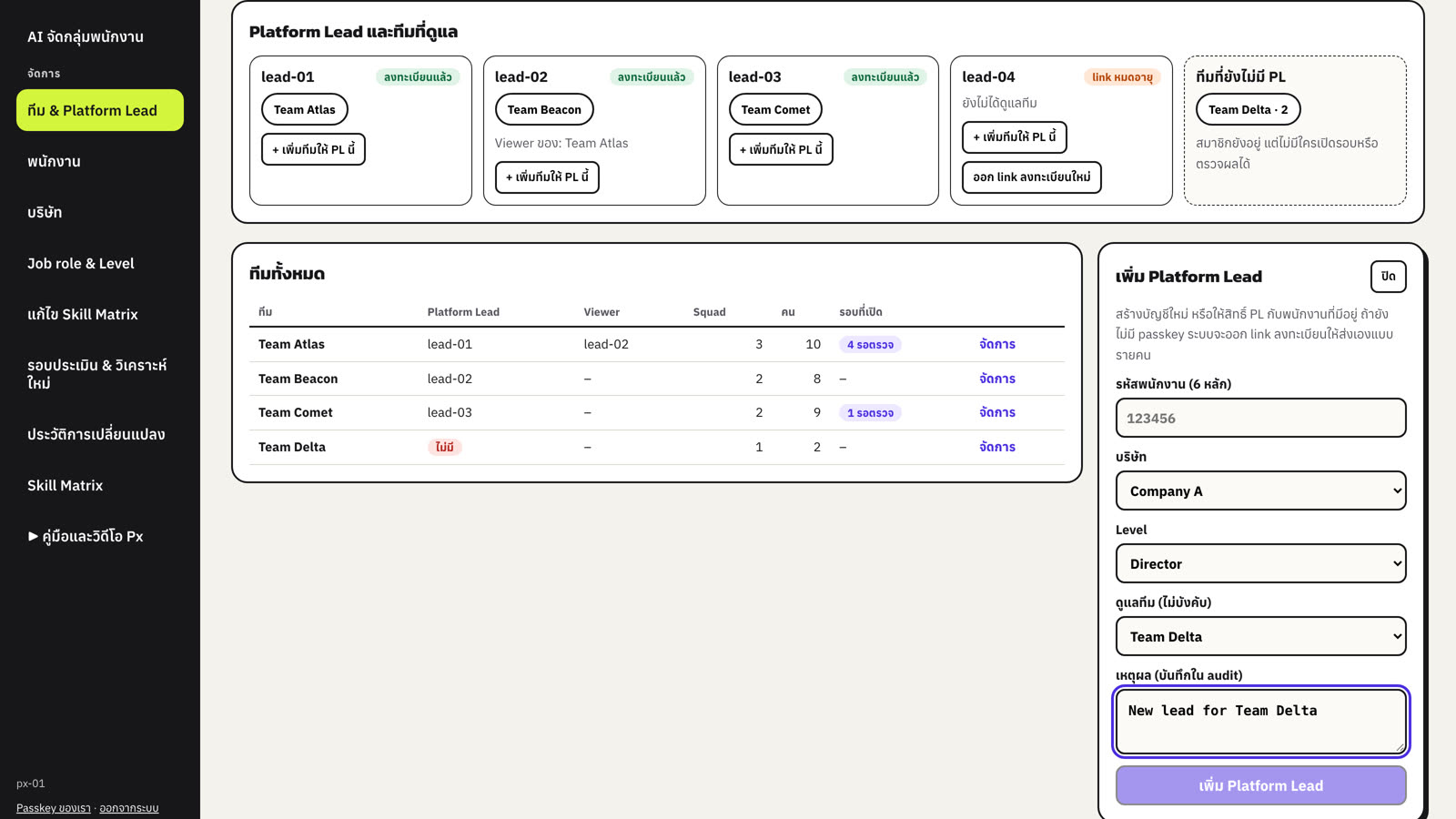Open the Level Director dropdown

click(1261, 563)
